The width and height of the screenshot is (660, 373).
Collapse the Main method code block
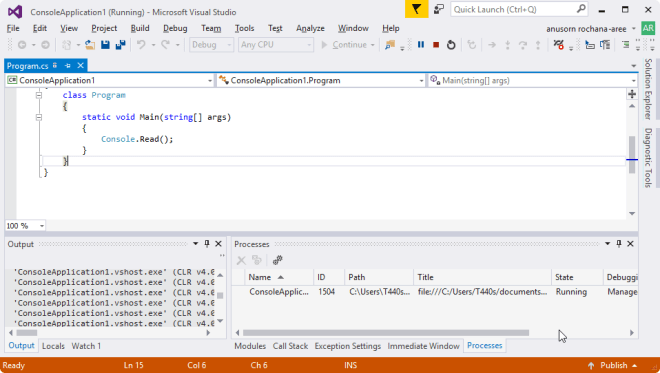click(39, 117)
